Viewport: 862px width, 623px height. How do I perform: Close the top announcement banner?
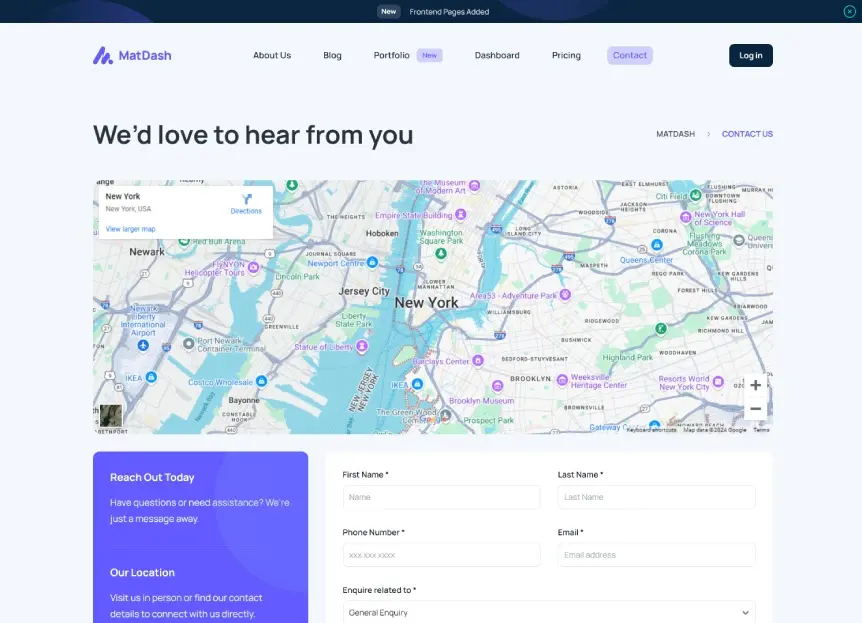click(x=849, y=11)
